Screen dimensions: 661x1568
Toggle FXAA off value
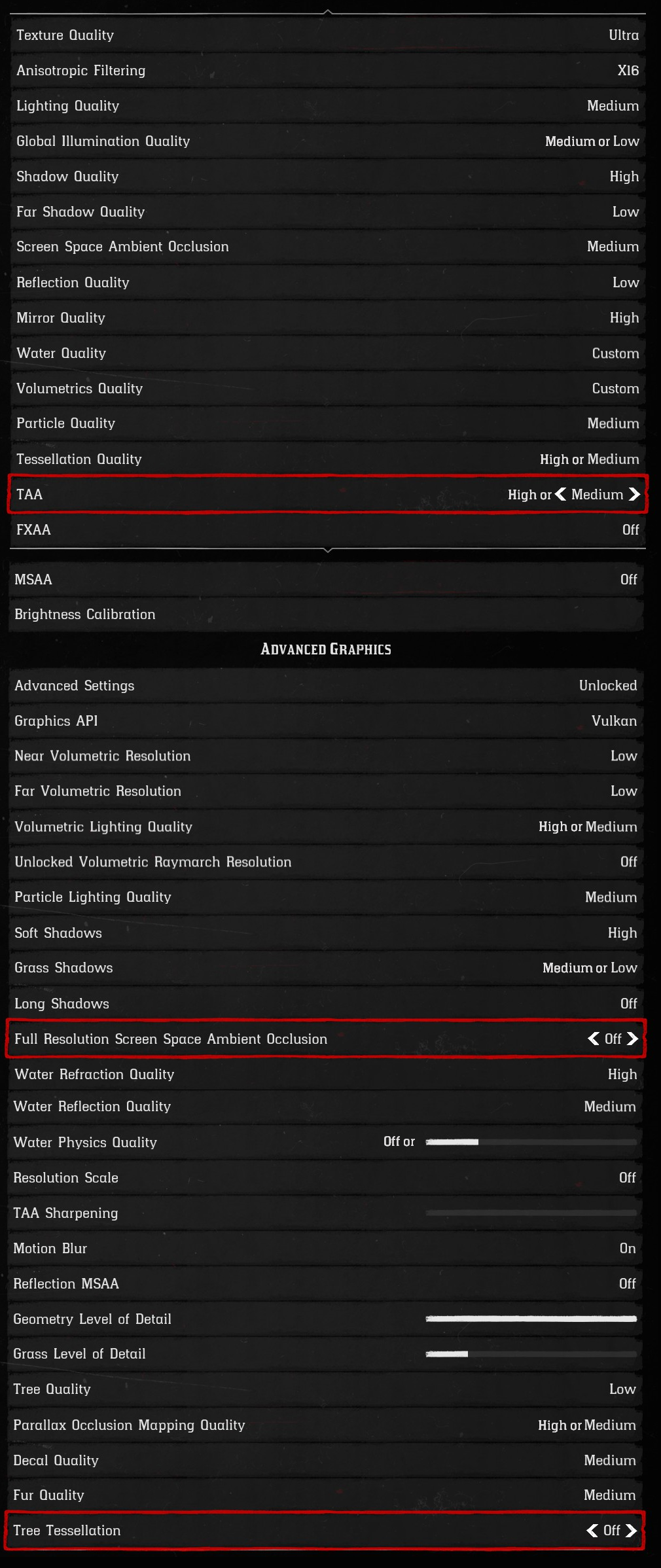pos(630,529)
